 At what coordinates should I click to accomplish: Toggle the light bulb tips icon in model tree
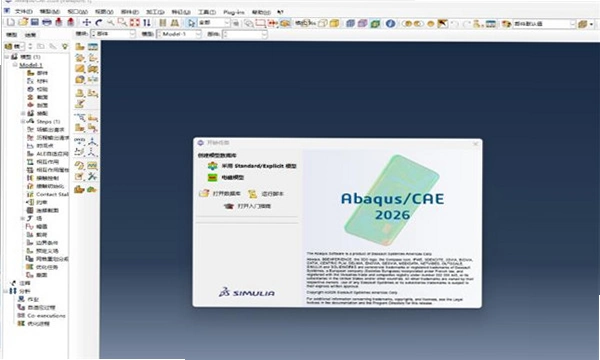click(65, 46)
